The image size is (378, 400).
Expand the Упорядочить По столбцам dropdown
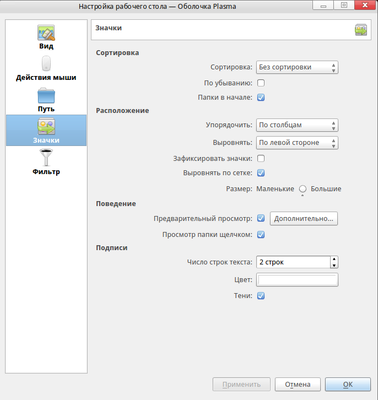tap(297, 125)
